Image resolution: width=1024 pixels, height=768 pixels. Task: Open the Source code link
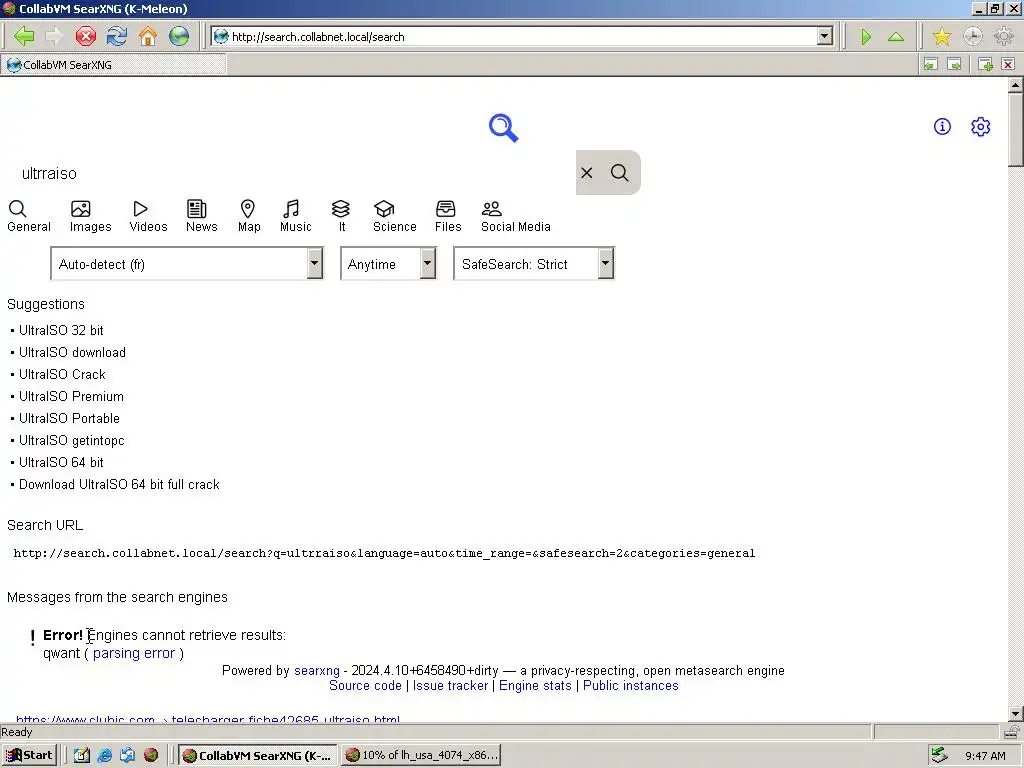[365, 686]
